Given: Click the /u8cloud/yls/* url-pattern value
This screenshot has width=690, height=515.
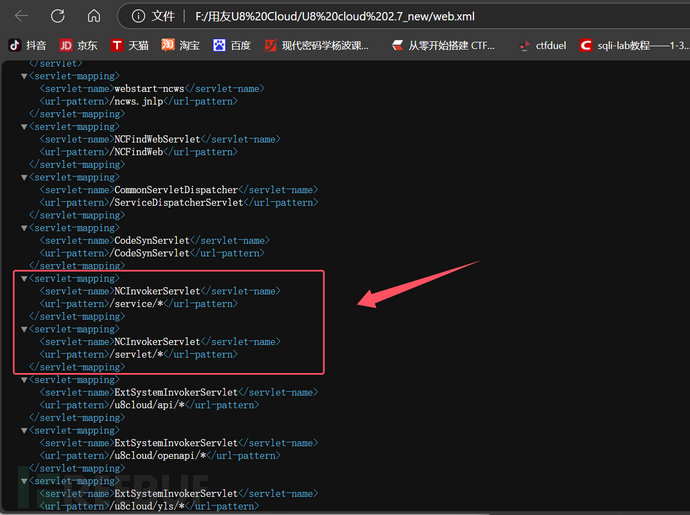Looking at the screenshot, I should tap(147, 506).
